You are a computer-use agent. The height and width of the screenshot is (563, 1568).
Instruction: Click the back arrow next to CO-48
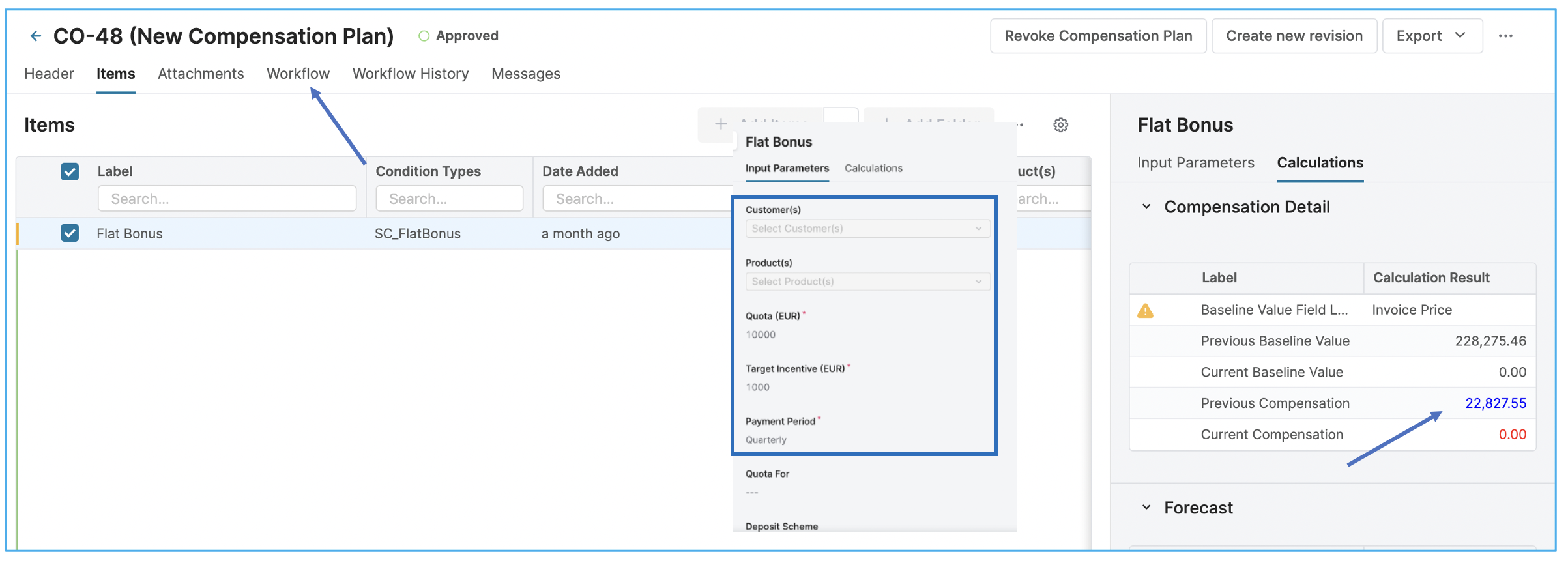(36, 36)
